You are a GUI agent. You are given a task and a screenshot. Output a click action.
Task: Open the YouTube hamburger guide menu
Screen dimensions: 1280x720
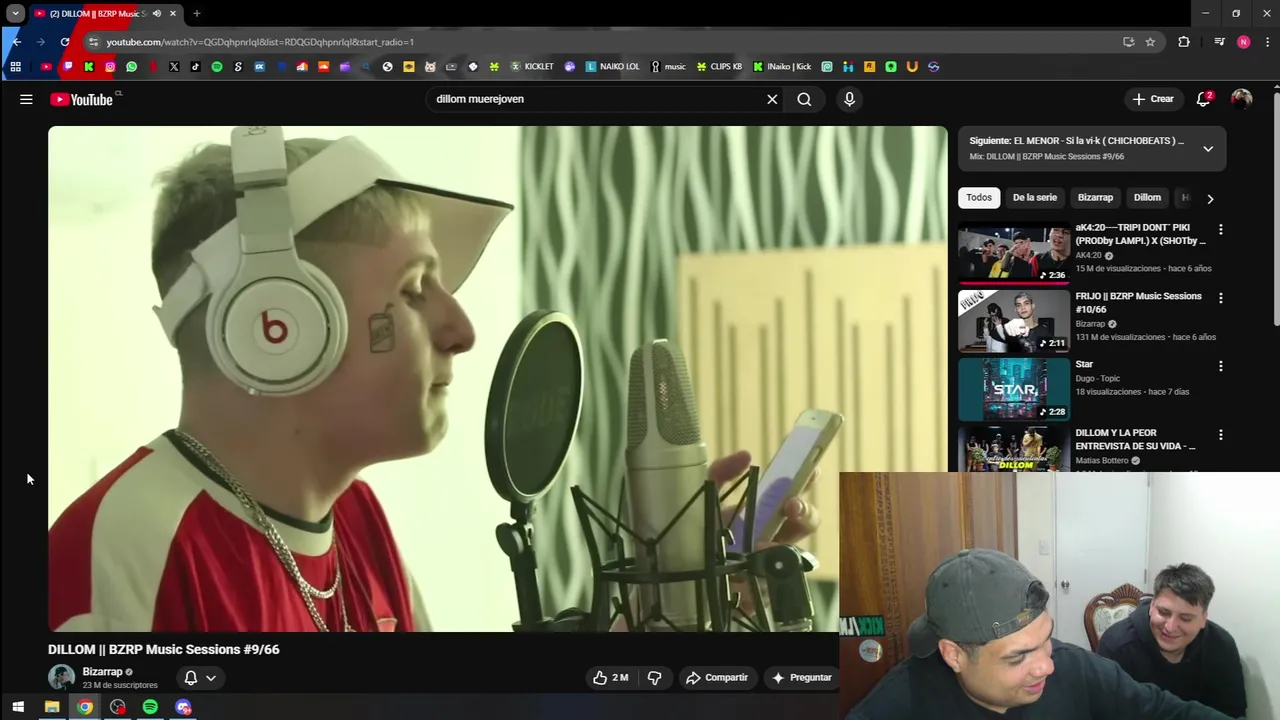point(26,99)
